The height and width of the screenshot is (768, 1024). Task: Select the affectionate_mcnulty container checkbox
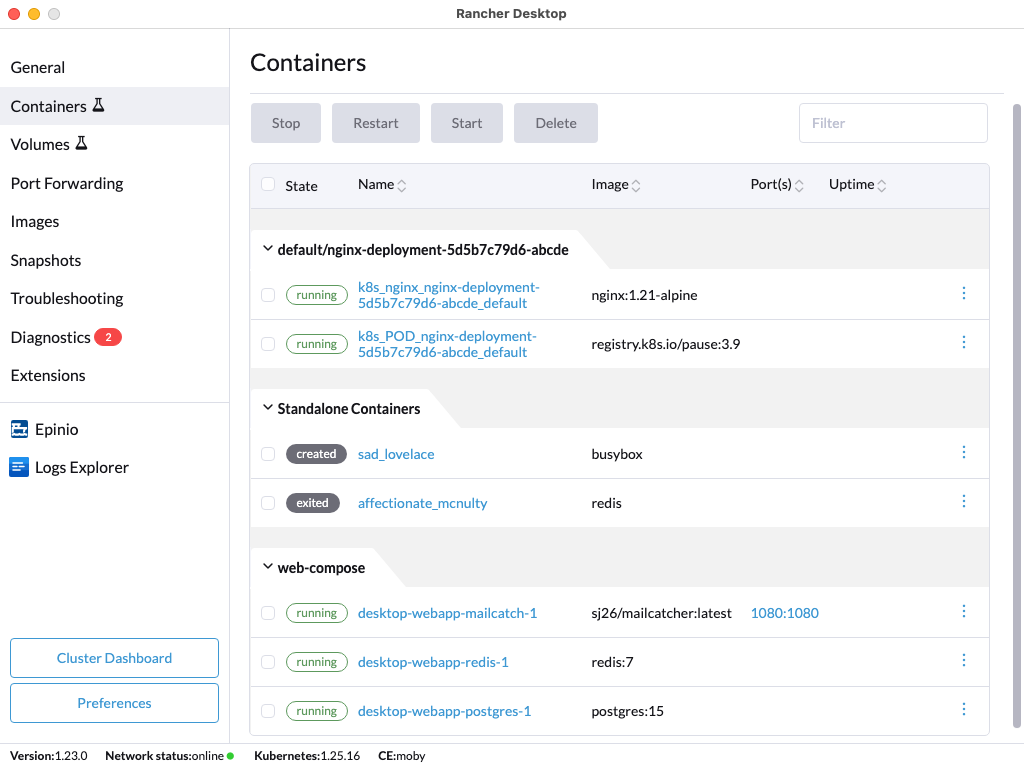click(268, 503)
